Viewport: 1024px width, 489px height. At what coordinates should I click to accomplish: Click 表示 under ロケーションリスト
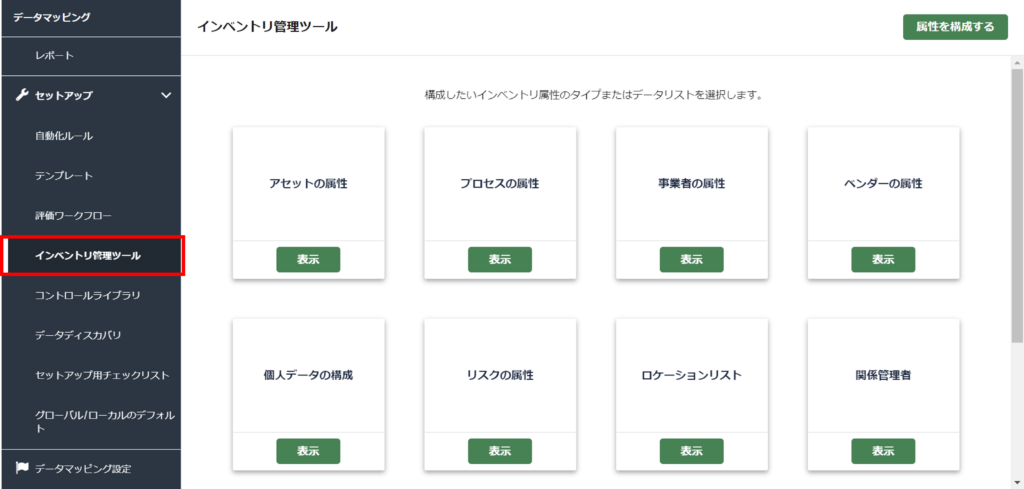click(692, 451)
